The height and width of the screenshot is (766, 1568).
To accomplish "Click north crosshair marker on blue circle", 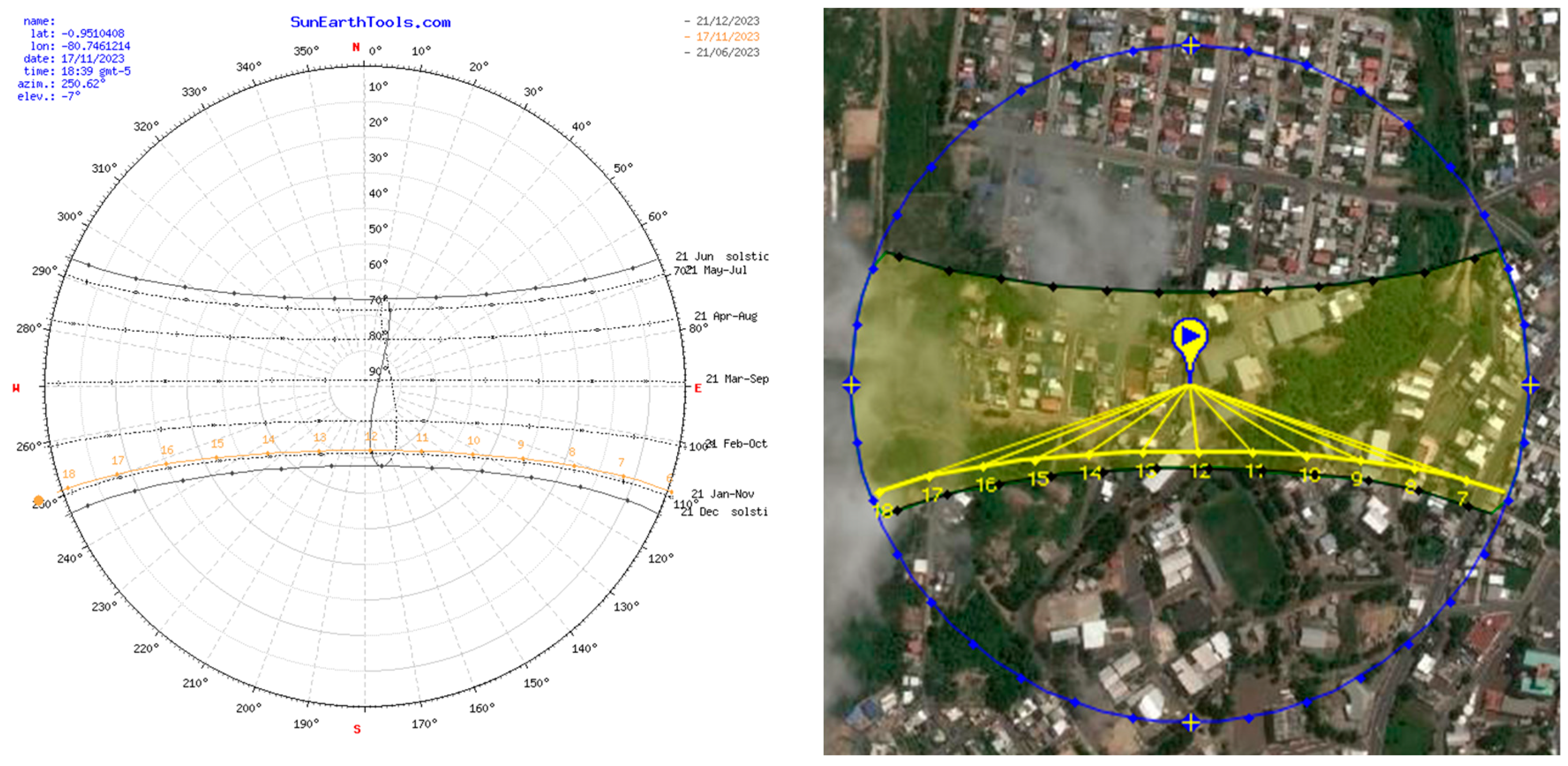I will [1191, 45].
